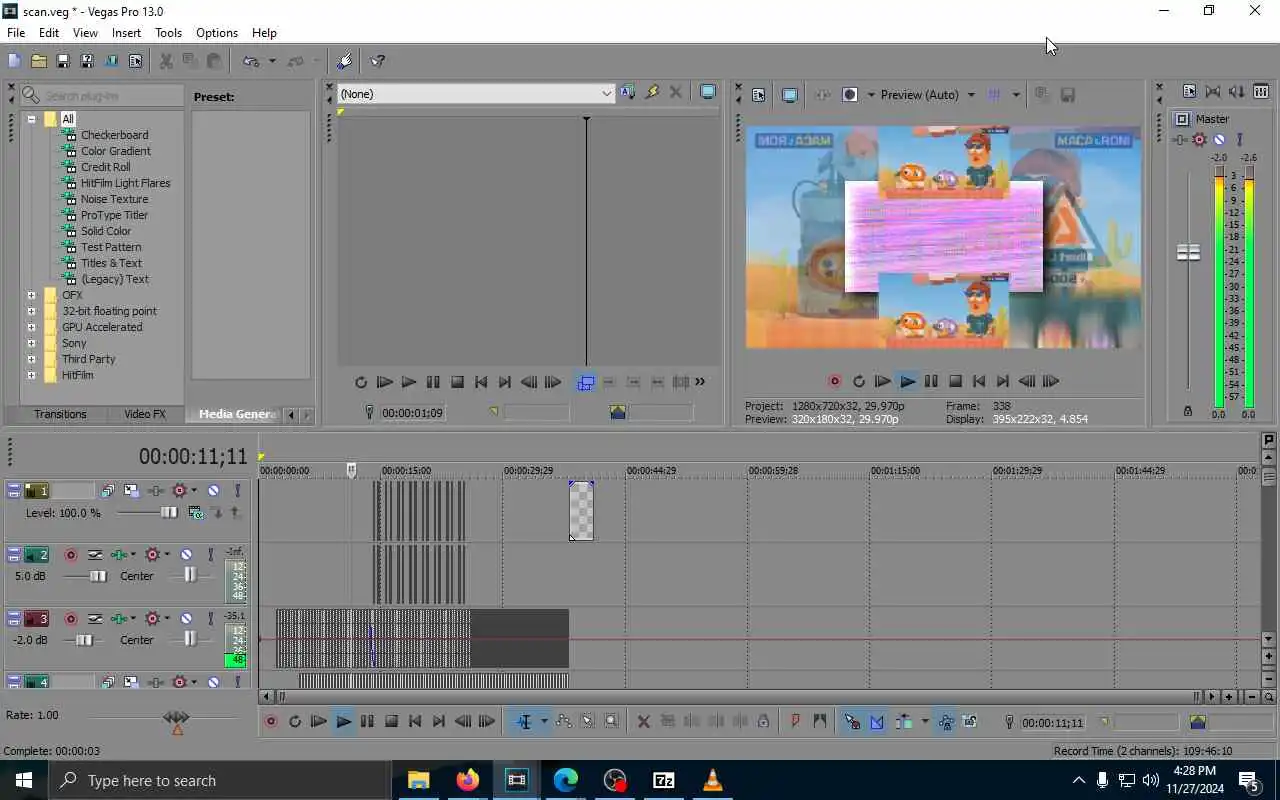Expand GPU Accelerated folder node
Screen dimensions: 1280x800
[x=31, y=327]
